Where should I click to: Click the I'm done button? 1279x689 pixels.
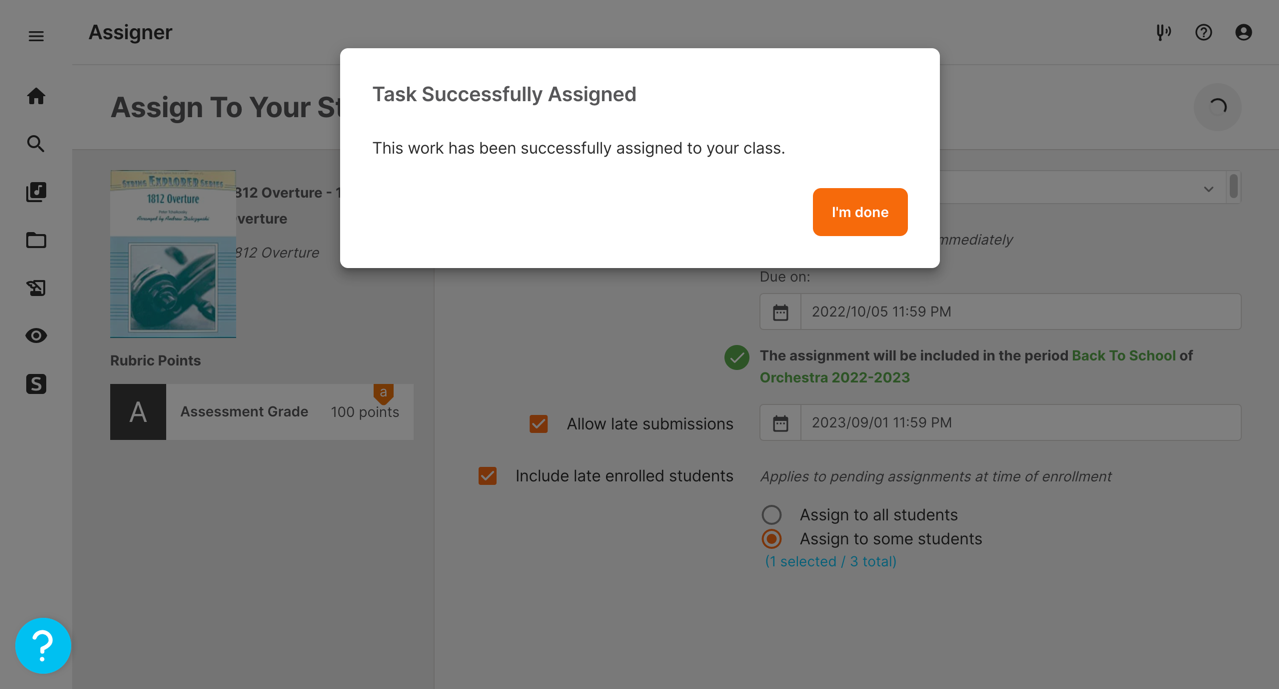860,212
